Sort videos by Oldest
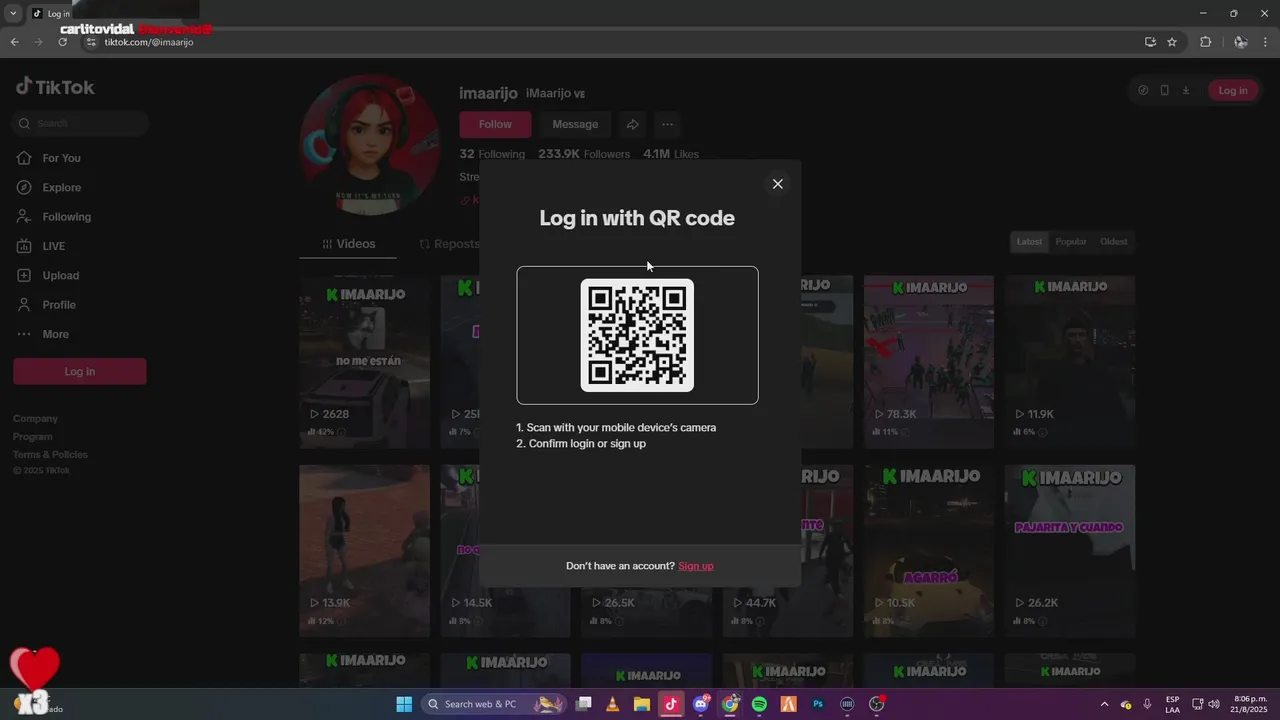1280x720 pixels. (x=1113, y=242)
